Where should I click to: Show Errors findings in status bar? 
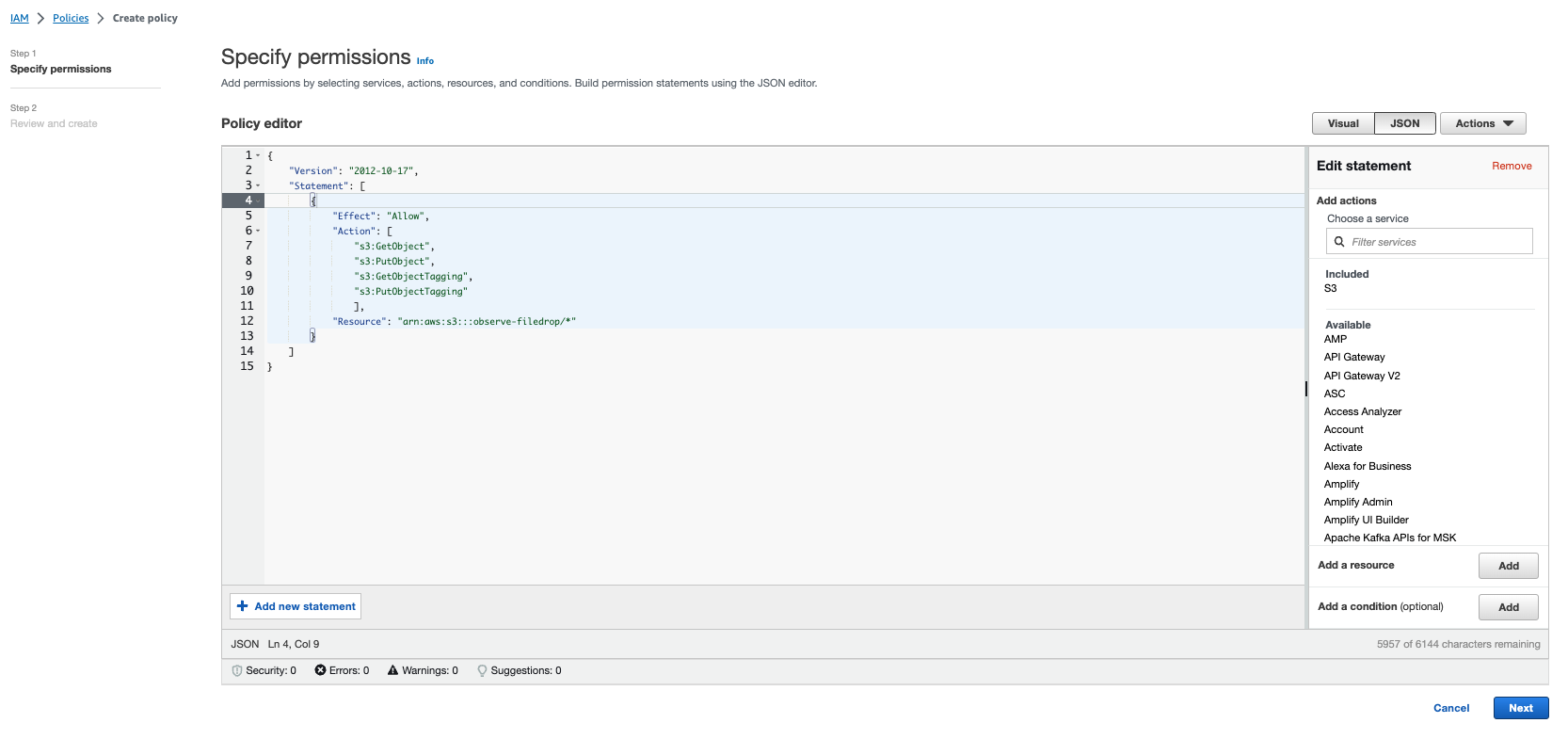(x=342, y=670)
